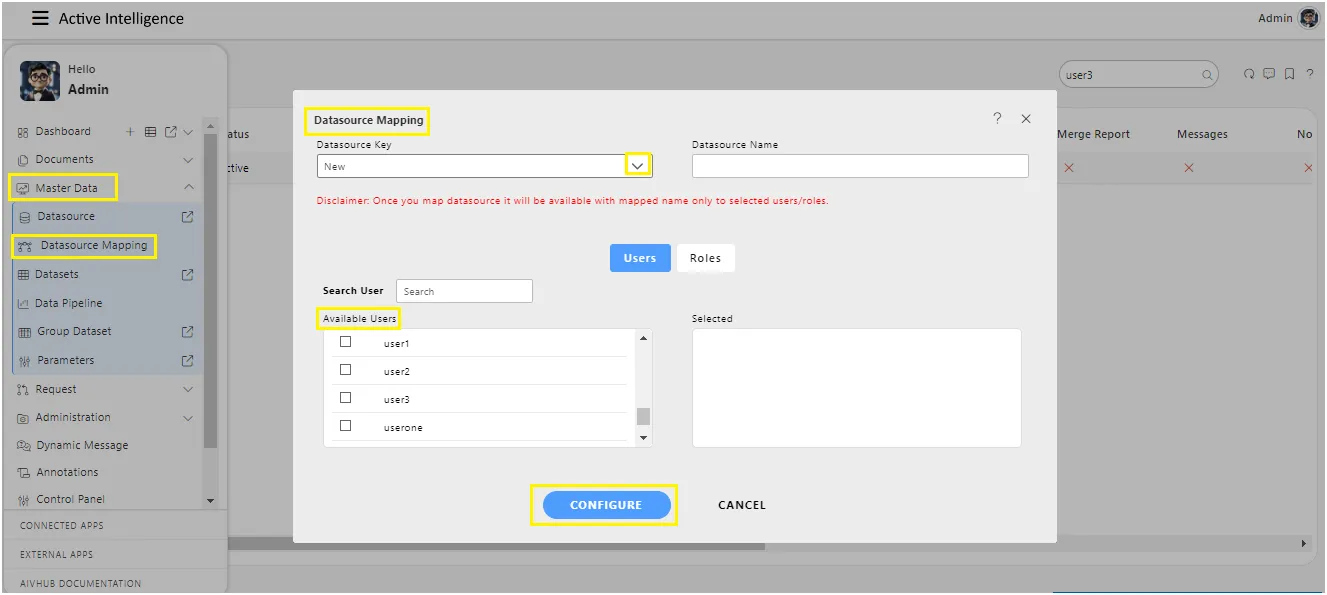Select Datasets in the sidebar menu
The width and height of the screenshot is (1327, 595).
[x=57, y=274]
